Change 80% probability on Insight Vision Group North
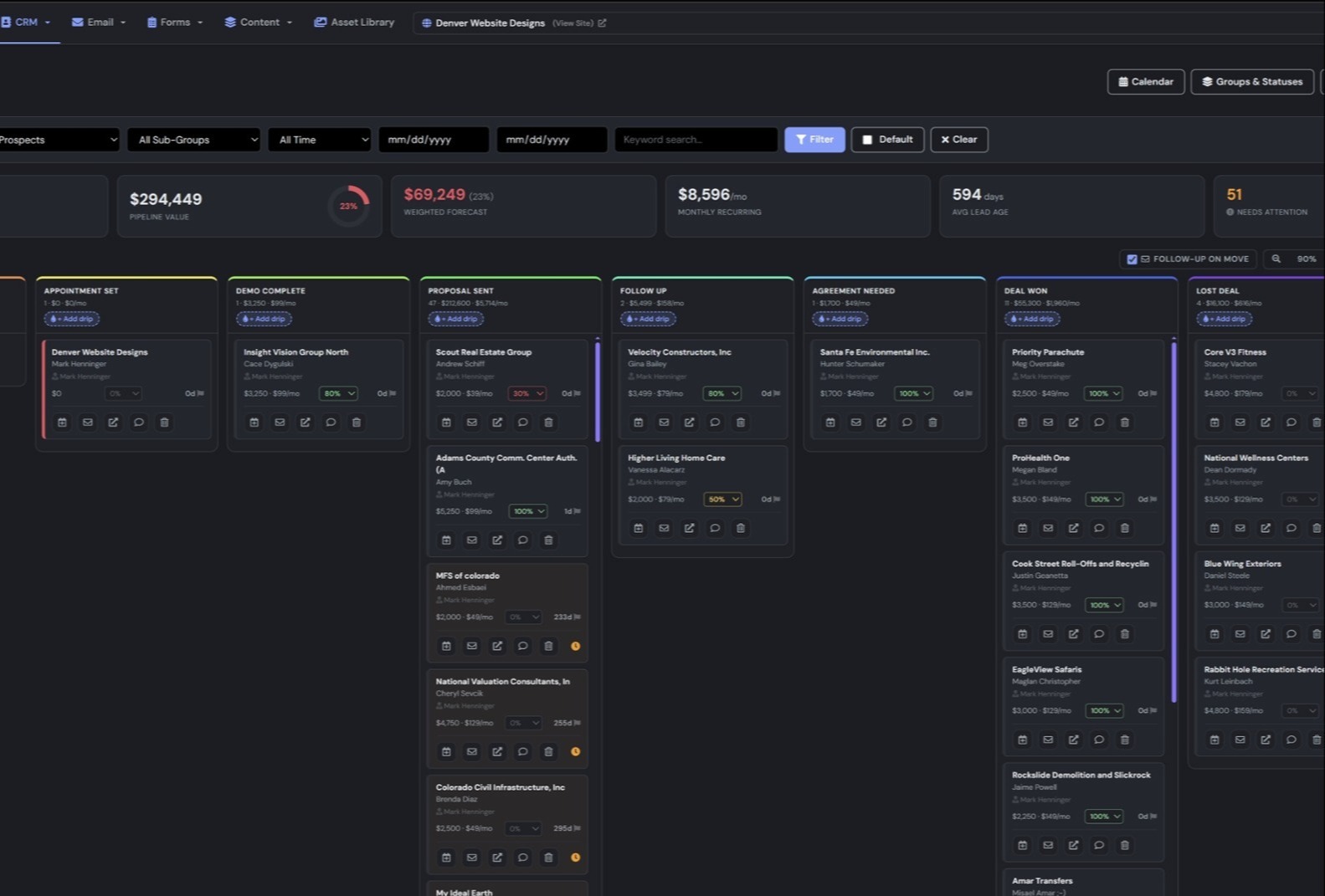Image resolution: width=1325 pixels, height=896 pixels. pos(338,393)
